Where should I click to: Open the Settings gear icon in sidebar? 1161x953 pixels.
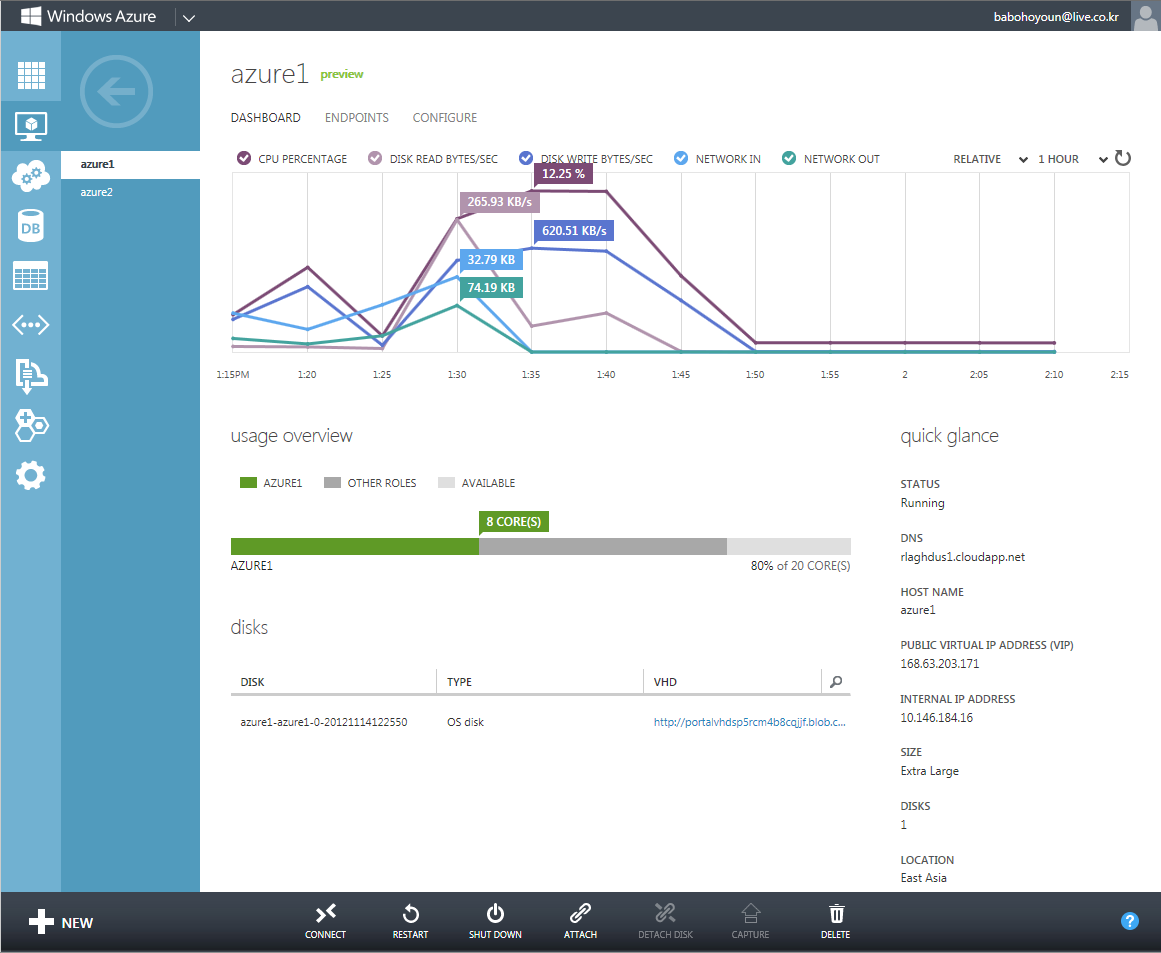click(30, 475)
